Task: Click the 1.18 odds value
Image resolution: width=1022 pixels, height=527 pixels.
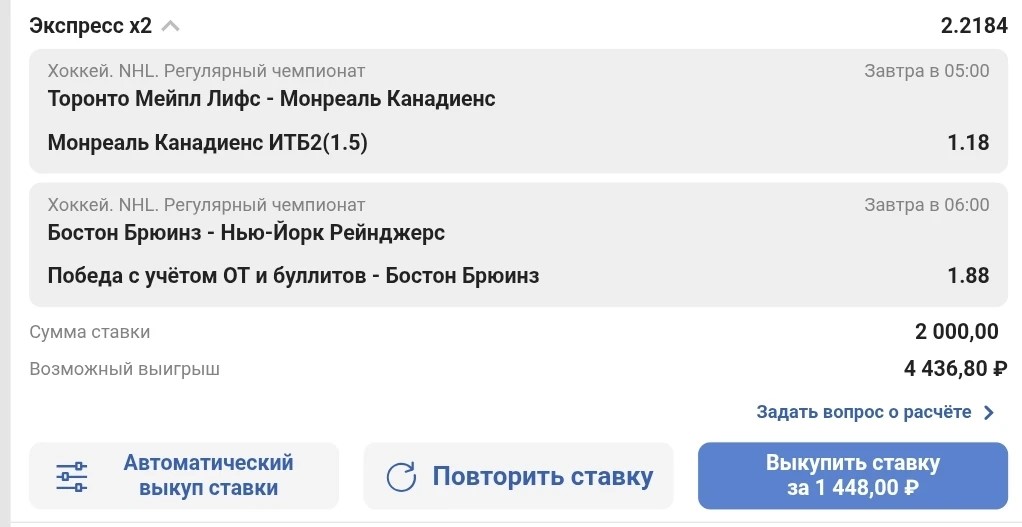Action: (x=969, y=143)
